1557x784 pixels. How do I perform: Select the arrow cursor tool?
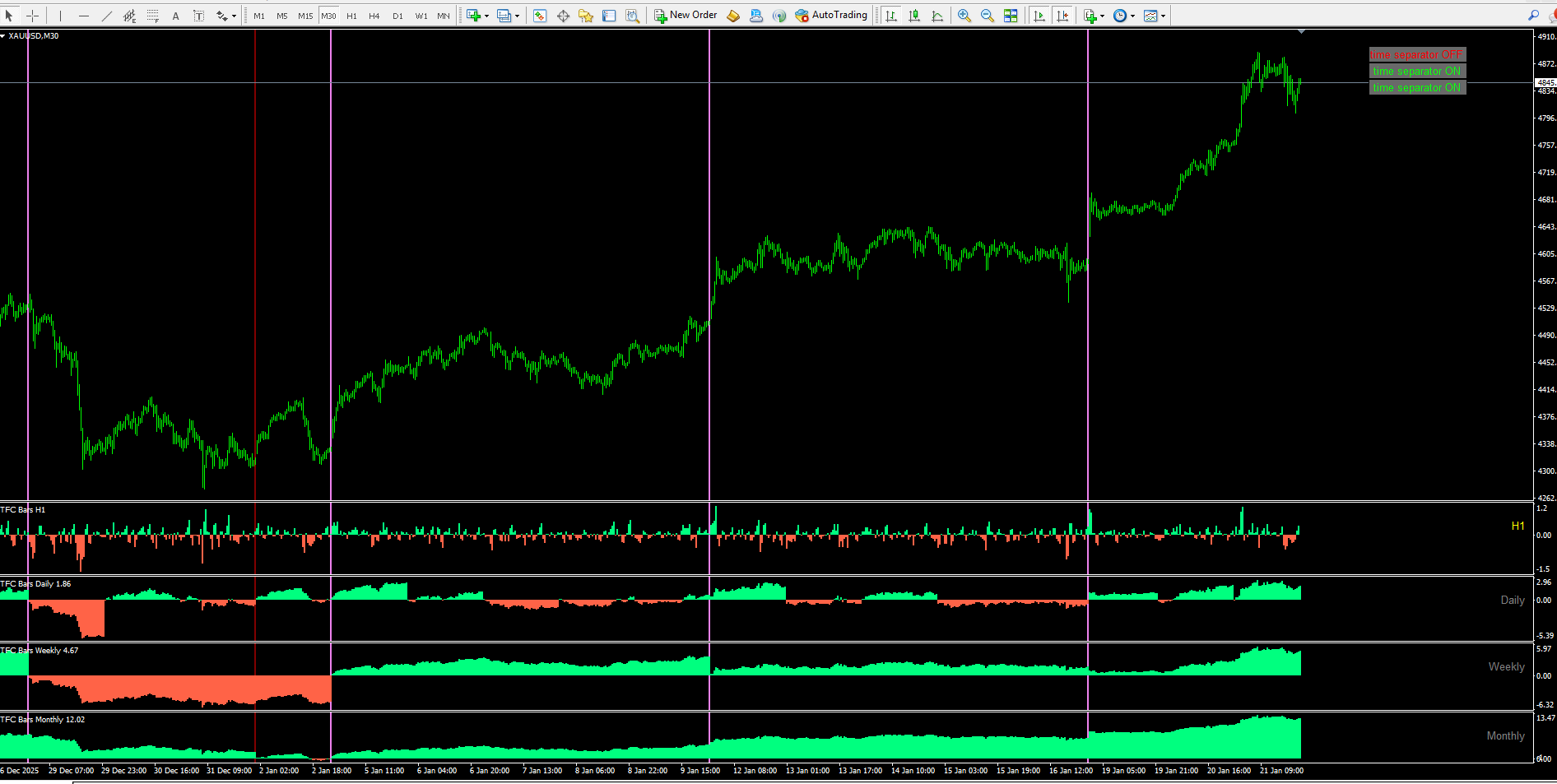tap(9, 16)
